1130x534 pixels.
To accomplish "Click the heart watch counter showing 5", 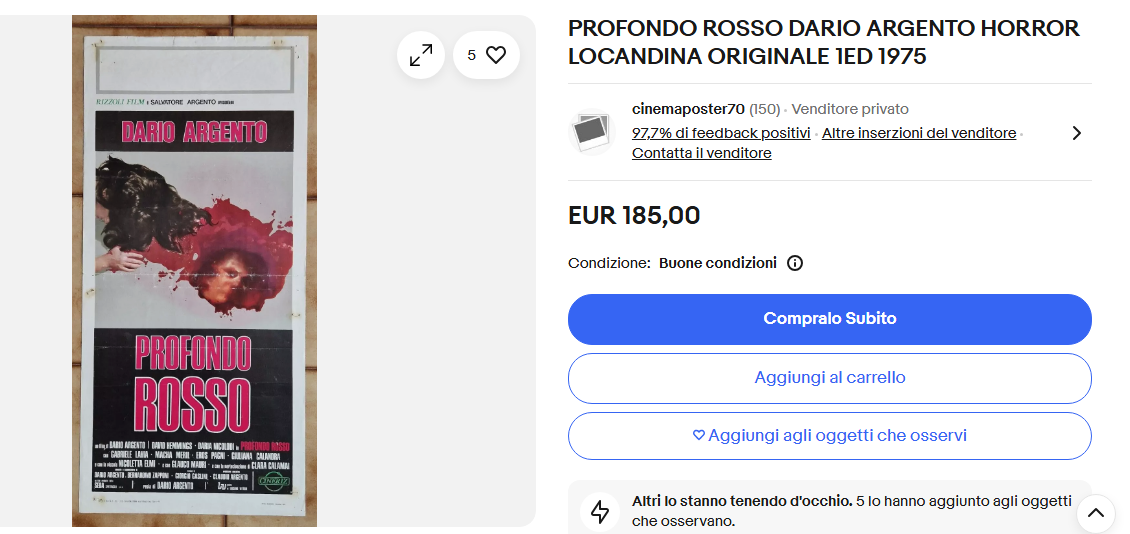I will click(x=486, y=56).
